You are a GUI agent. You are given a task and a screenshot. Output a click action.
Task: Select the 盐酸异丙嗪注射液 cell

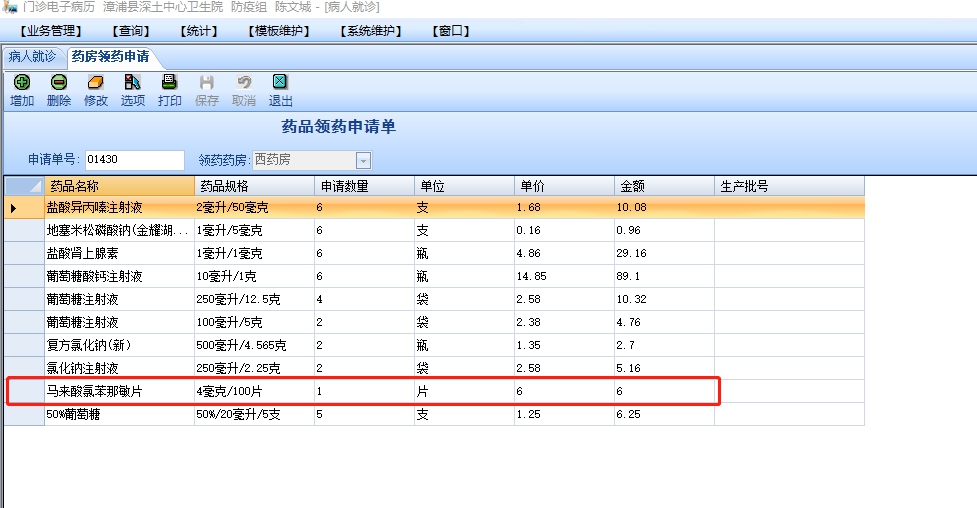(x=120, y=208)
